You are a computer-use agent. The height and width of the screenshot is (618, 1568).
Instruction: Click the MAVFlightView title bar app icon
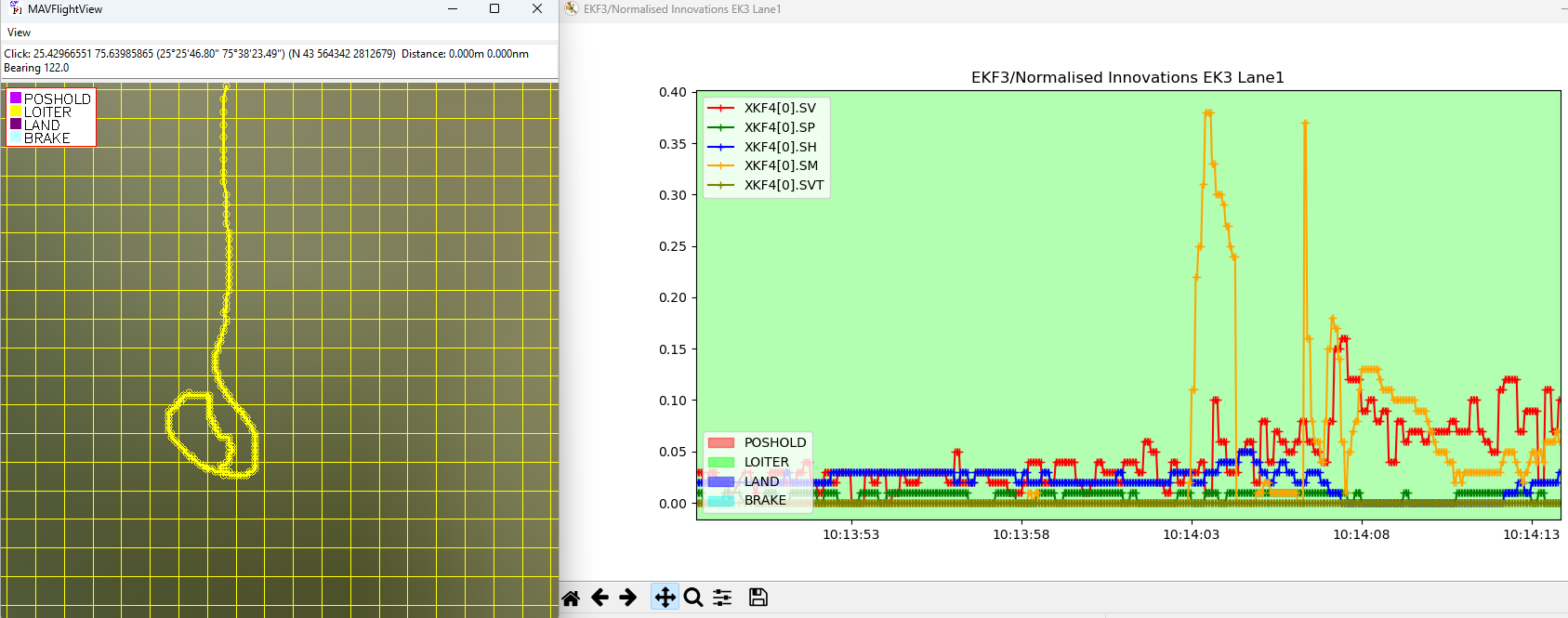tap(15, 9)
